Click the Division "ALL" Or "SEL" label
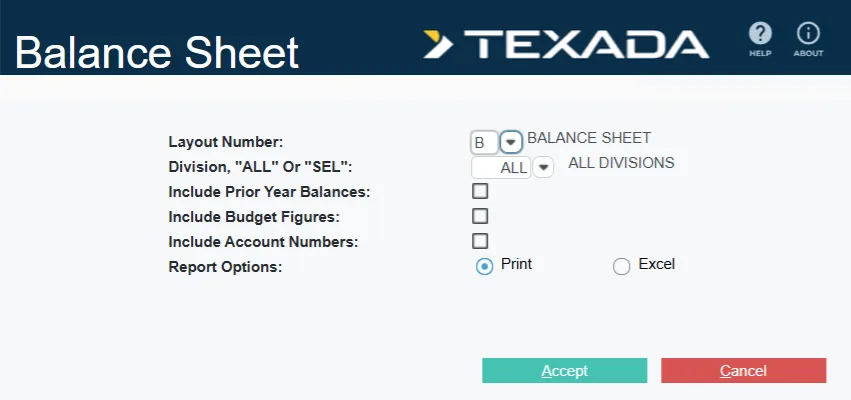The width and height of the screenshot is (851, 400). click(261, 166)
